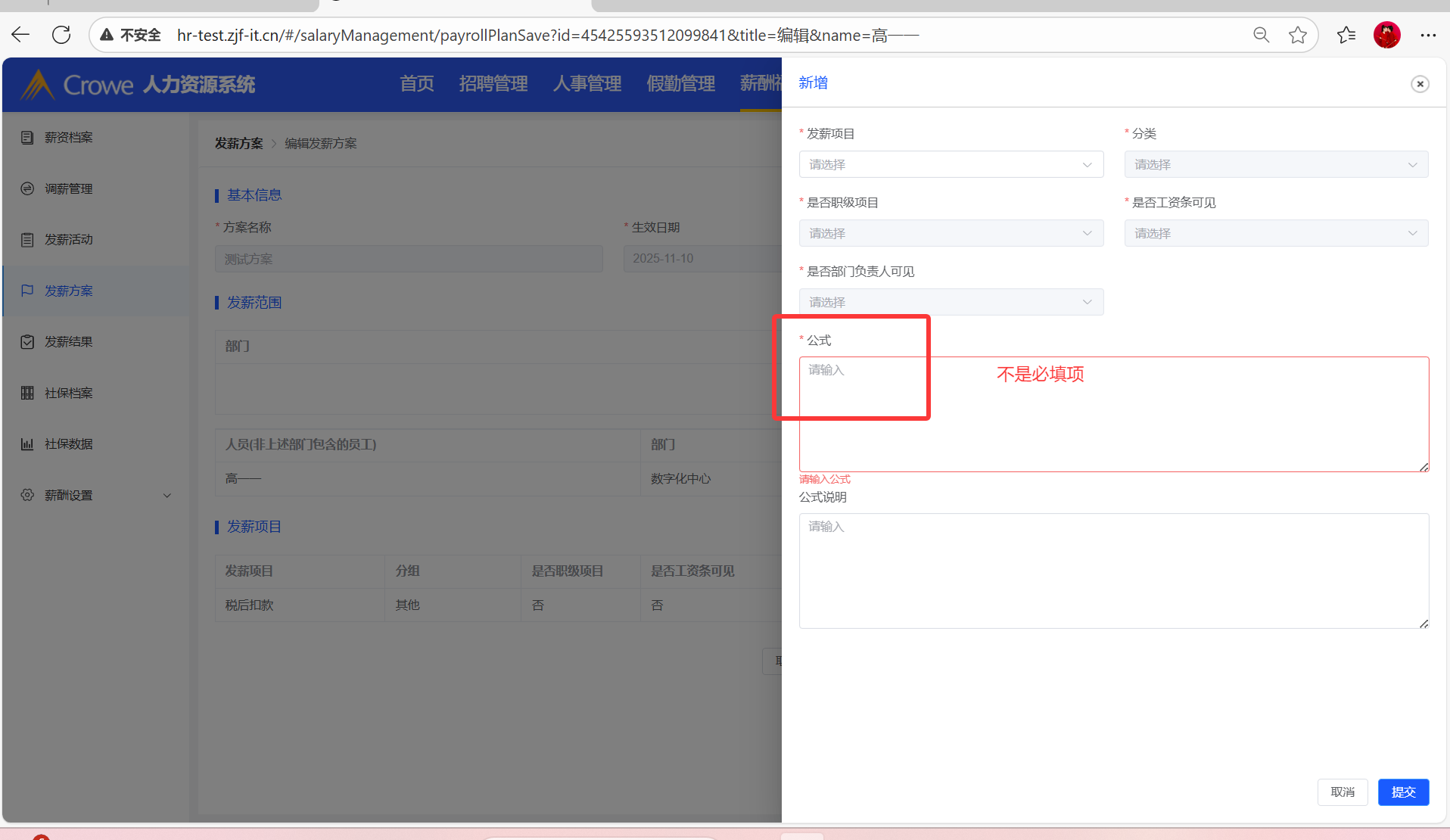Open the browser profile avatar
Viewport: 1450px width, 840px height.
pos(1387,35)
